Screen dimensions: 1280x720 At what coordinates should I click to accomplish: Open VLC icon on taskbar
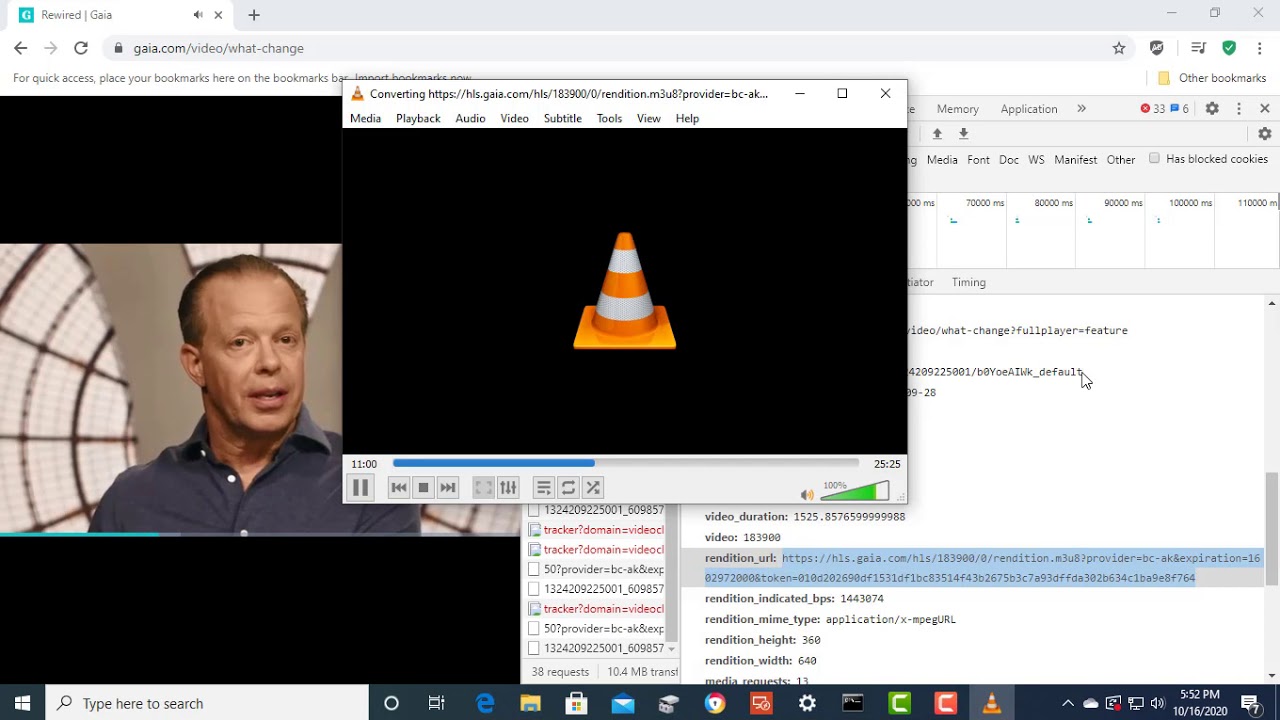coord(991,703)
